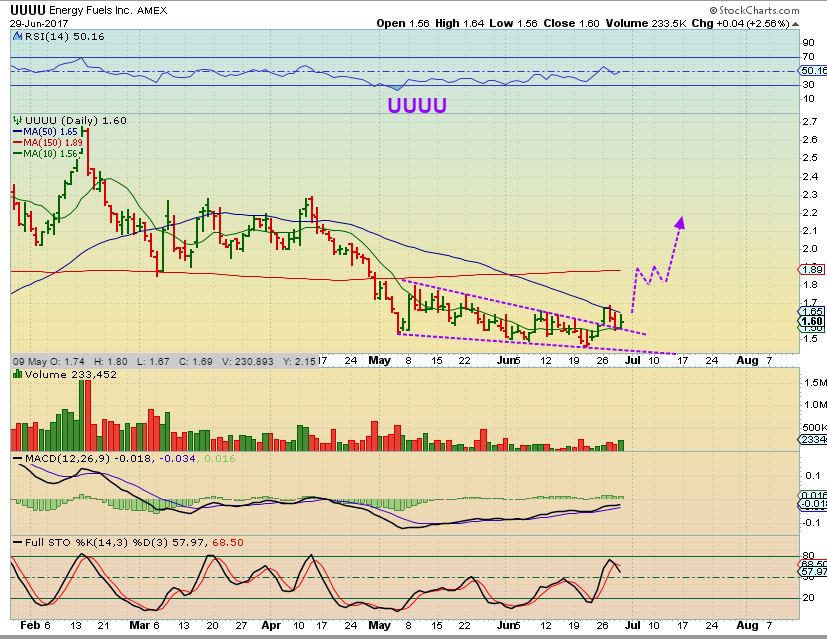Image resolution: width=827 pixels, height=639 pixels.
Task: Click the Apr label on bottom date axis
Action: [271, 626]
